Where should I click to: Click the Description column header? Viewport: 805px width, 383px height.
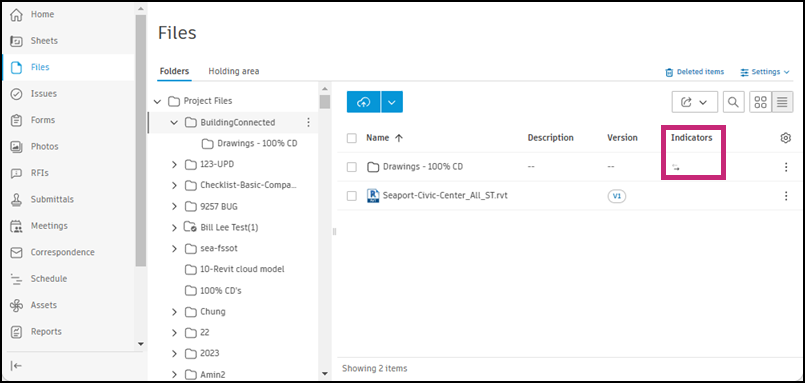click(x=550, y=138)
